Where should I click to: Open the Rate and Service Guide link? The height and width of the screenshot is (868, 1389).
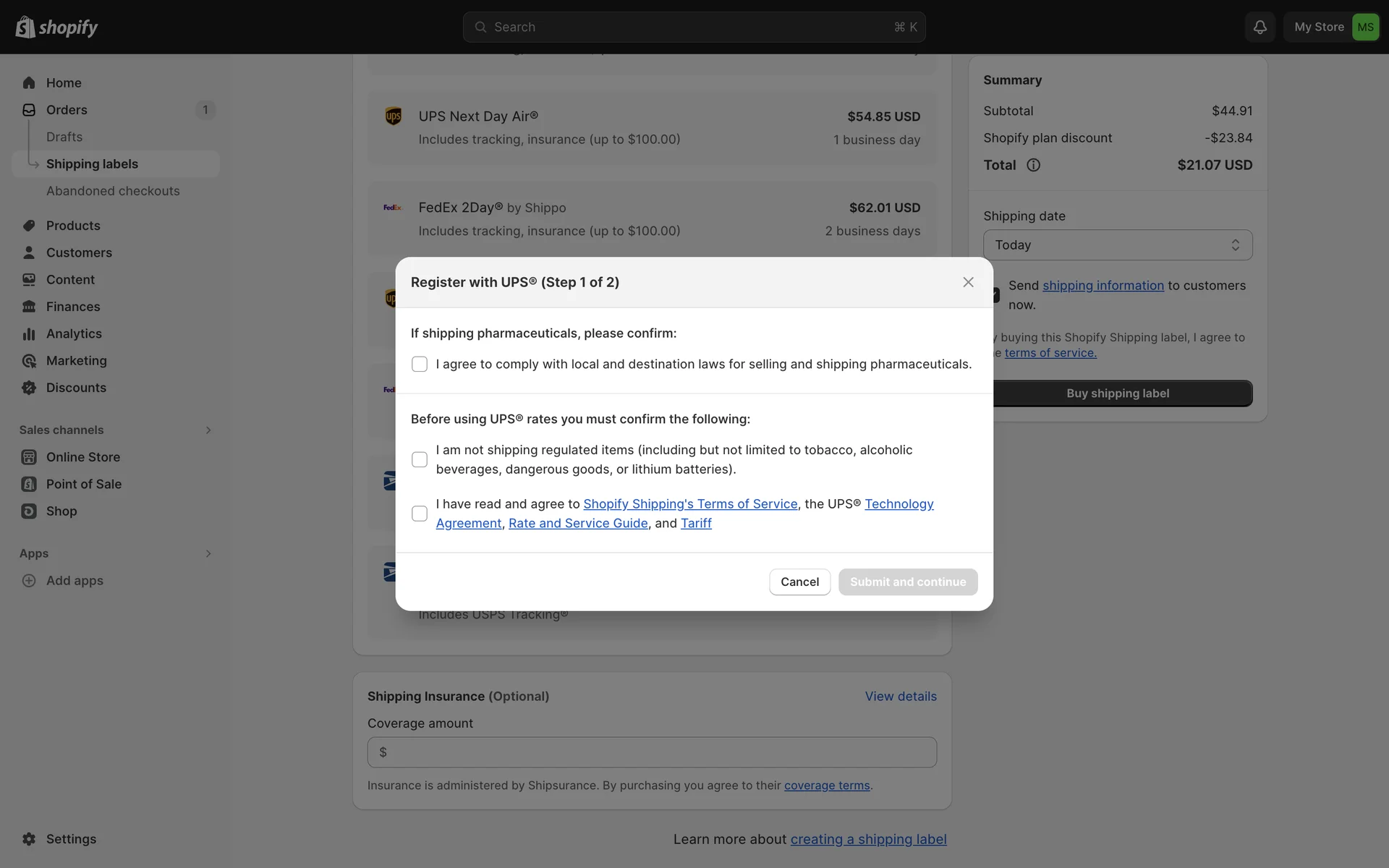pyautogui.click(x=578, y=523)
